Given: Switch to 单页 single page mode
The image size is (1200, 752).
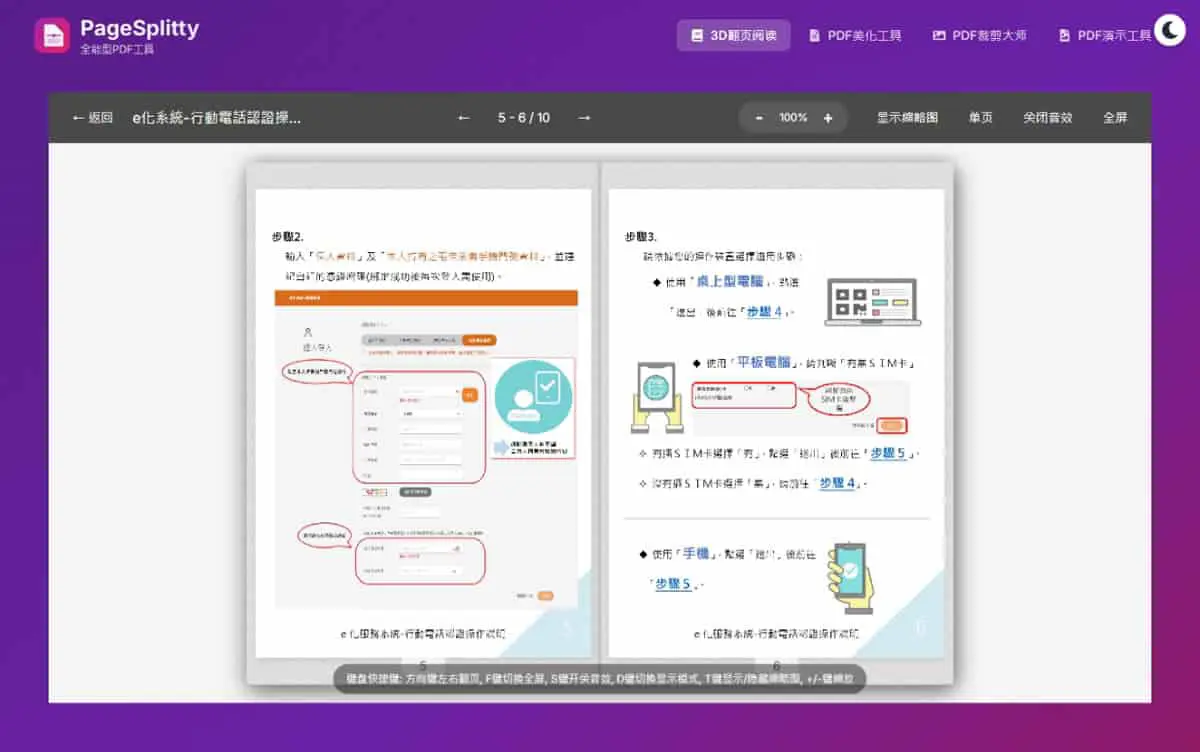Looking at the screenshot, I should click(x=980, y=117).
